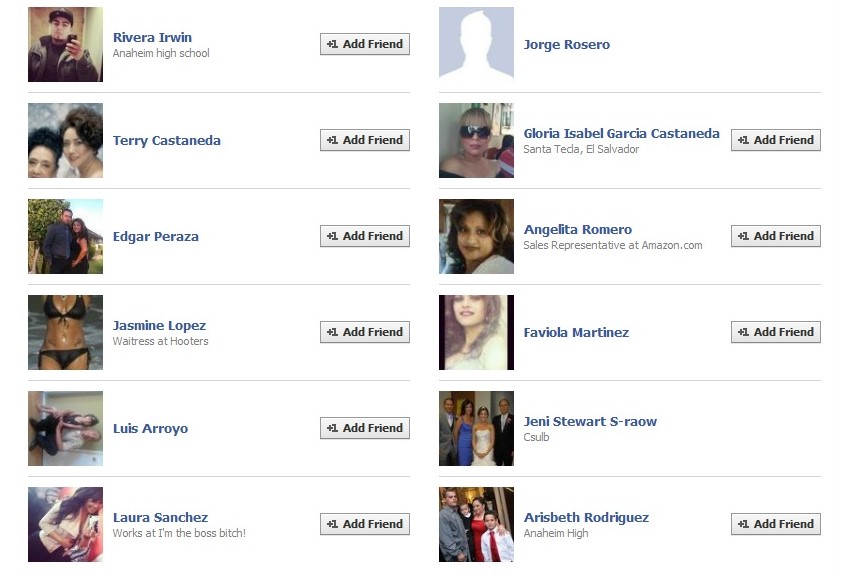This screenshot has height=579, width=845.
Task: Click Add Friend next to Angelita Romero
Action: (776, 236)
